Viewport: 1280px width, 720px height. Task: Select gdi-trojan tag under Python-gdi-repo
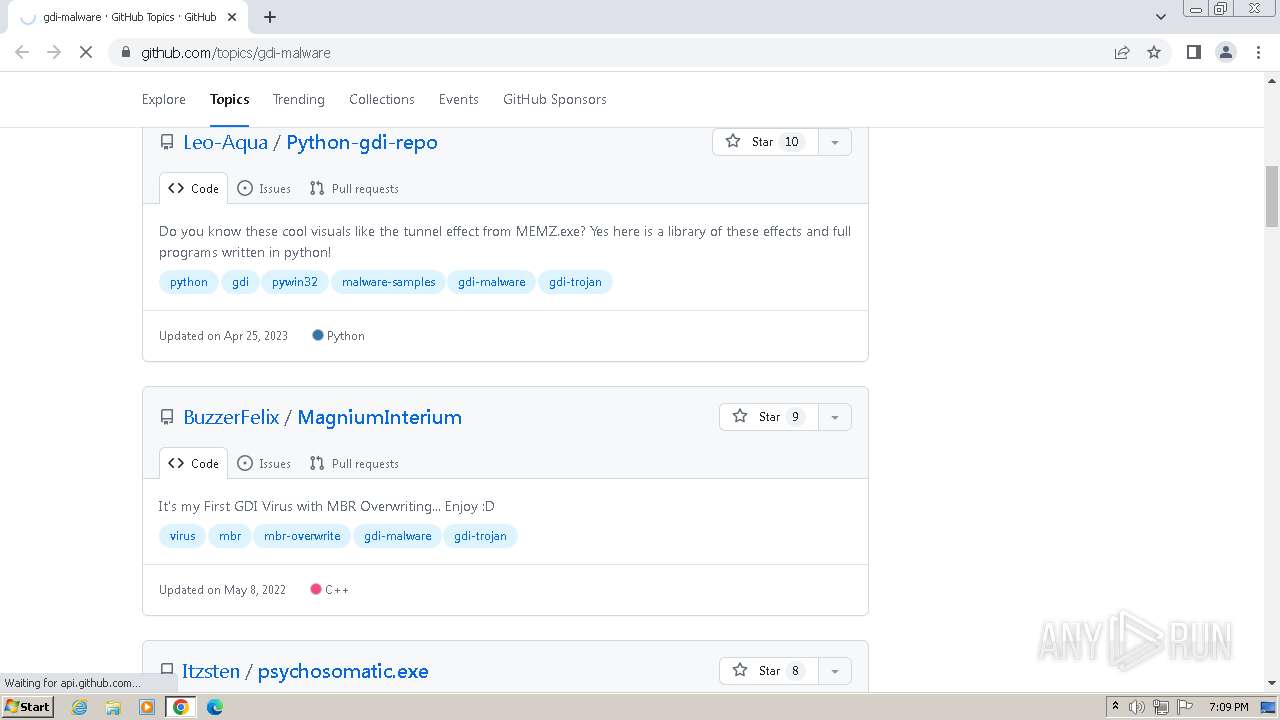pyautogui.click(x=575, y=282)
